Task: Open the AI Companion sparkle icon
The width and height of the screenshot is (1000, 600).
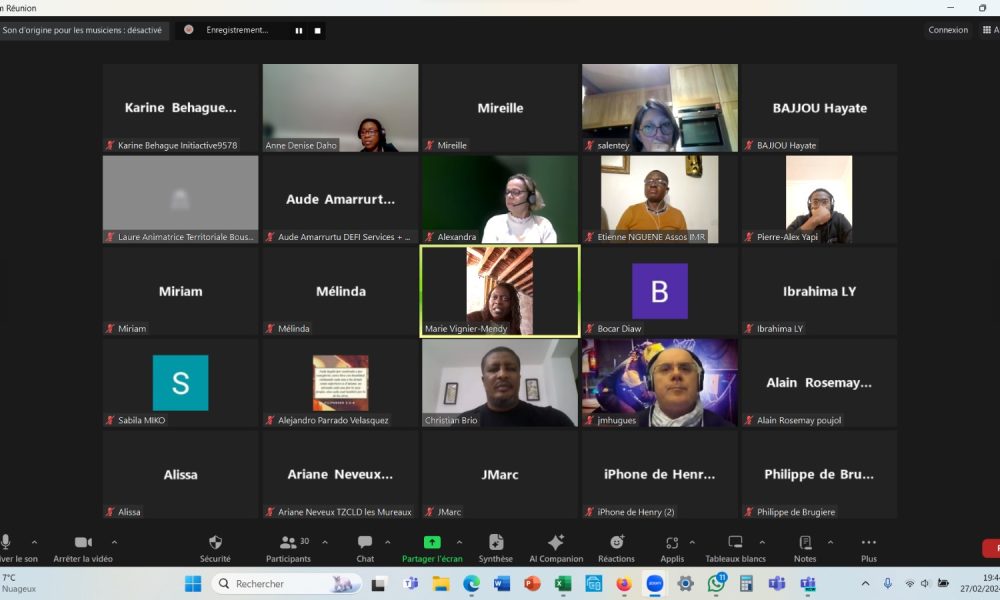Action: click(556, 543)
